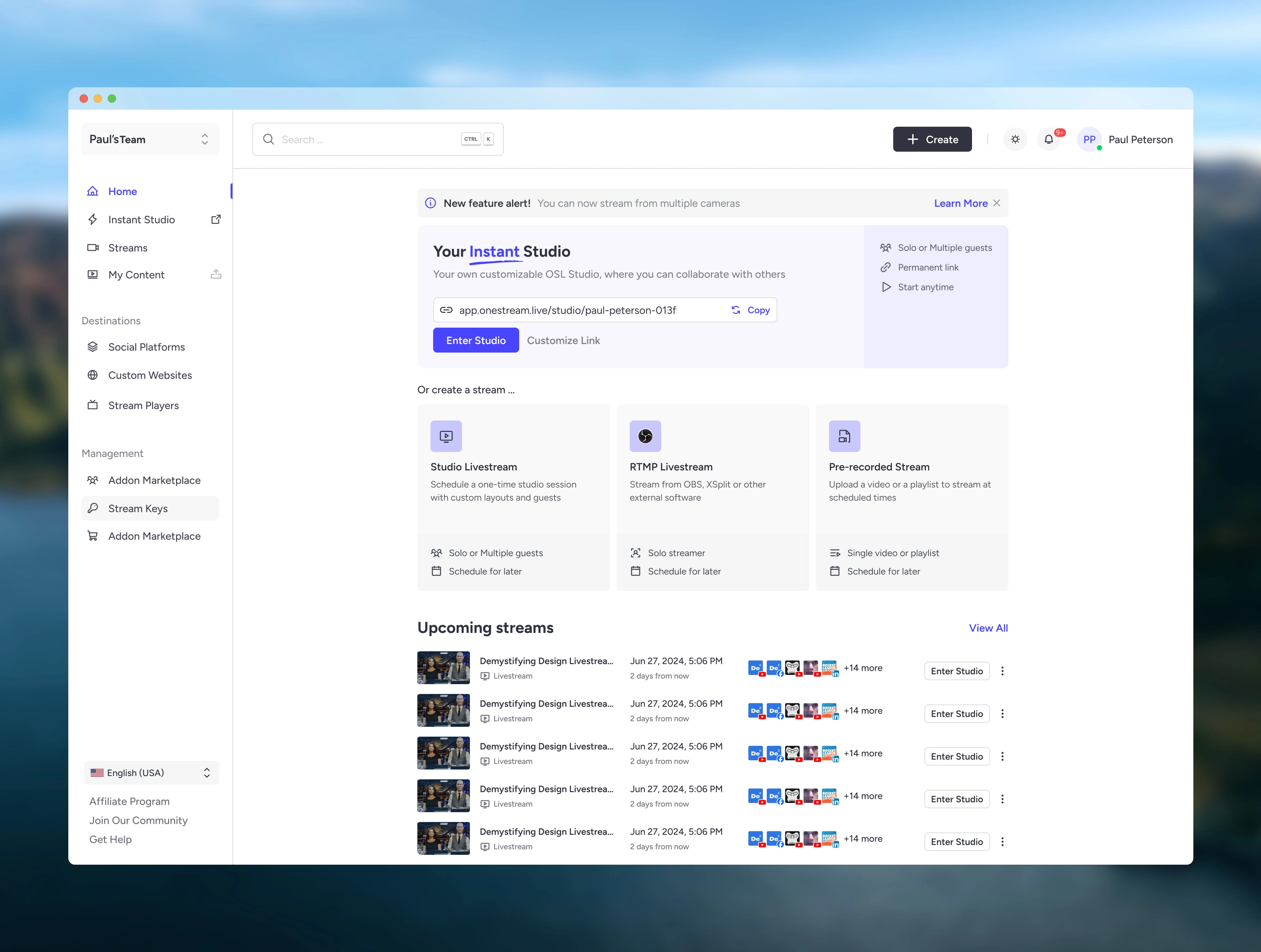This screenshot has width=1261, height=952.
Task: Go to Streams in sidebar
Action: 128,248
